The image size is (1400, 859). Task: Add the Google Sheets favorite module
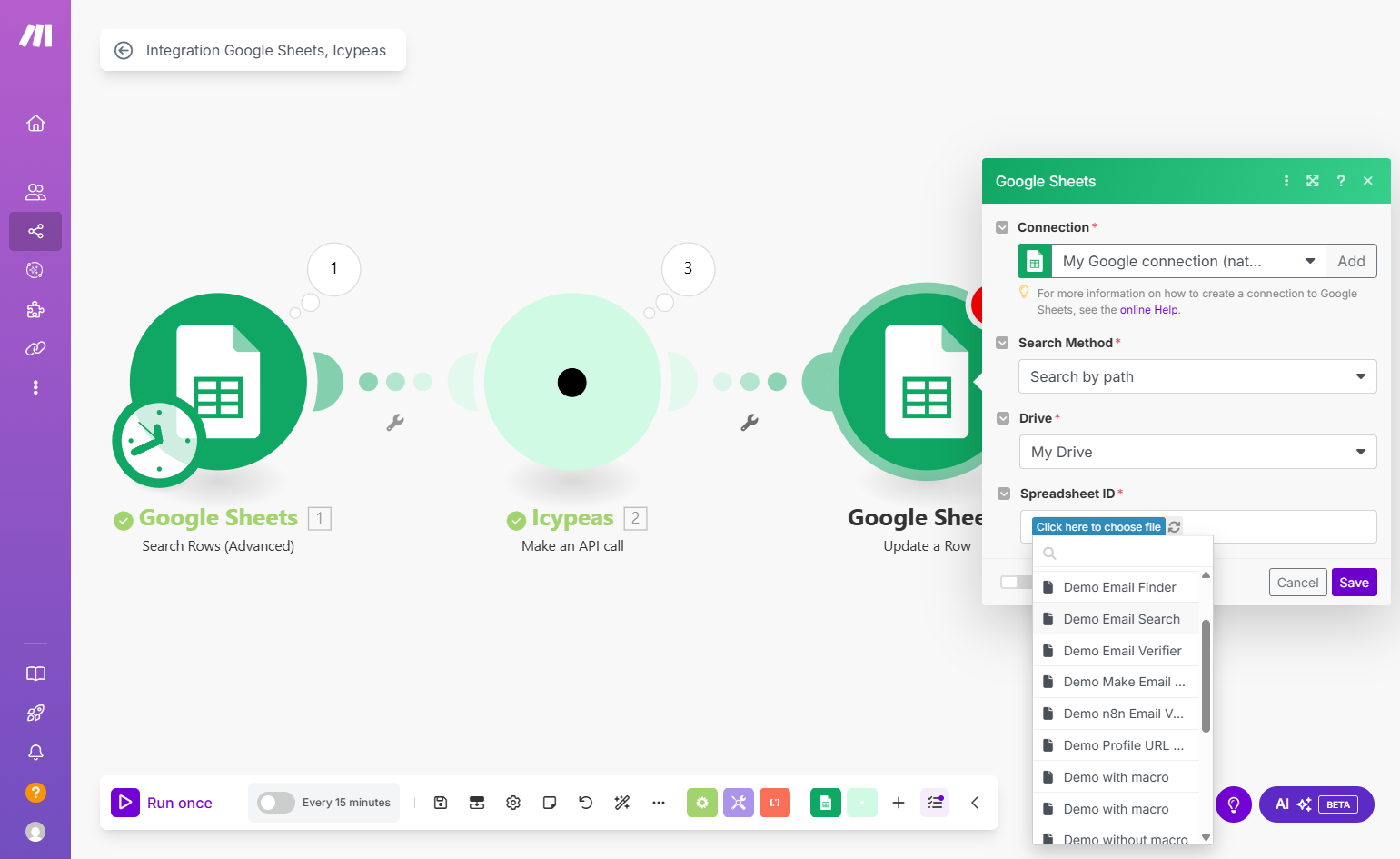(x=826, y=803)
